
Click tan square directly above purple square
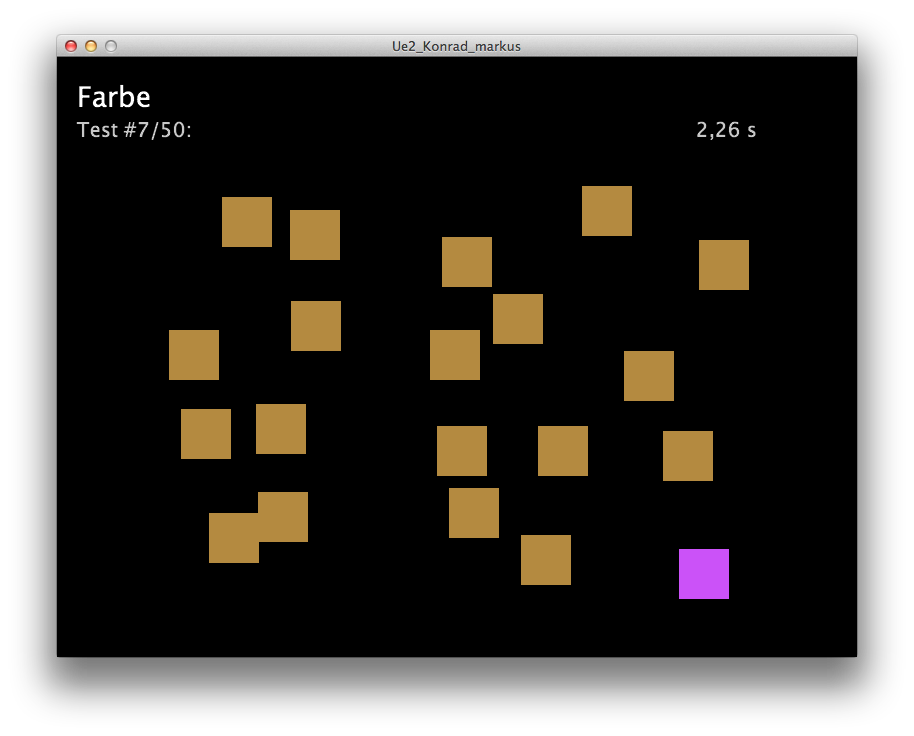(x=687, y=456)
